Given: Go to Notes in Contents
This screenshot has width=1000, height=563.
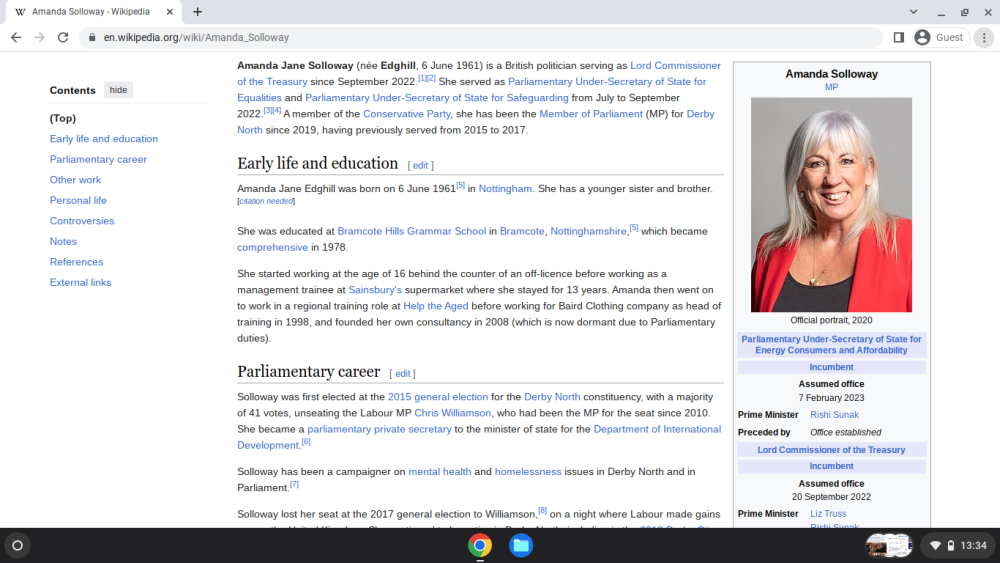Looking at the screenshot, I should 63,241.
